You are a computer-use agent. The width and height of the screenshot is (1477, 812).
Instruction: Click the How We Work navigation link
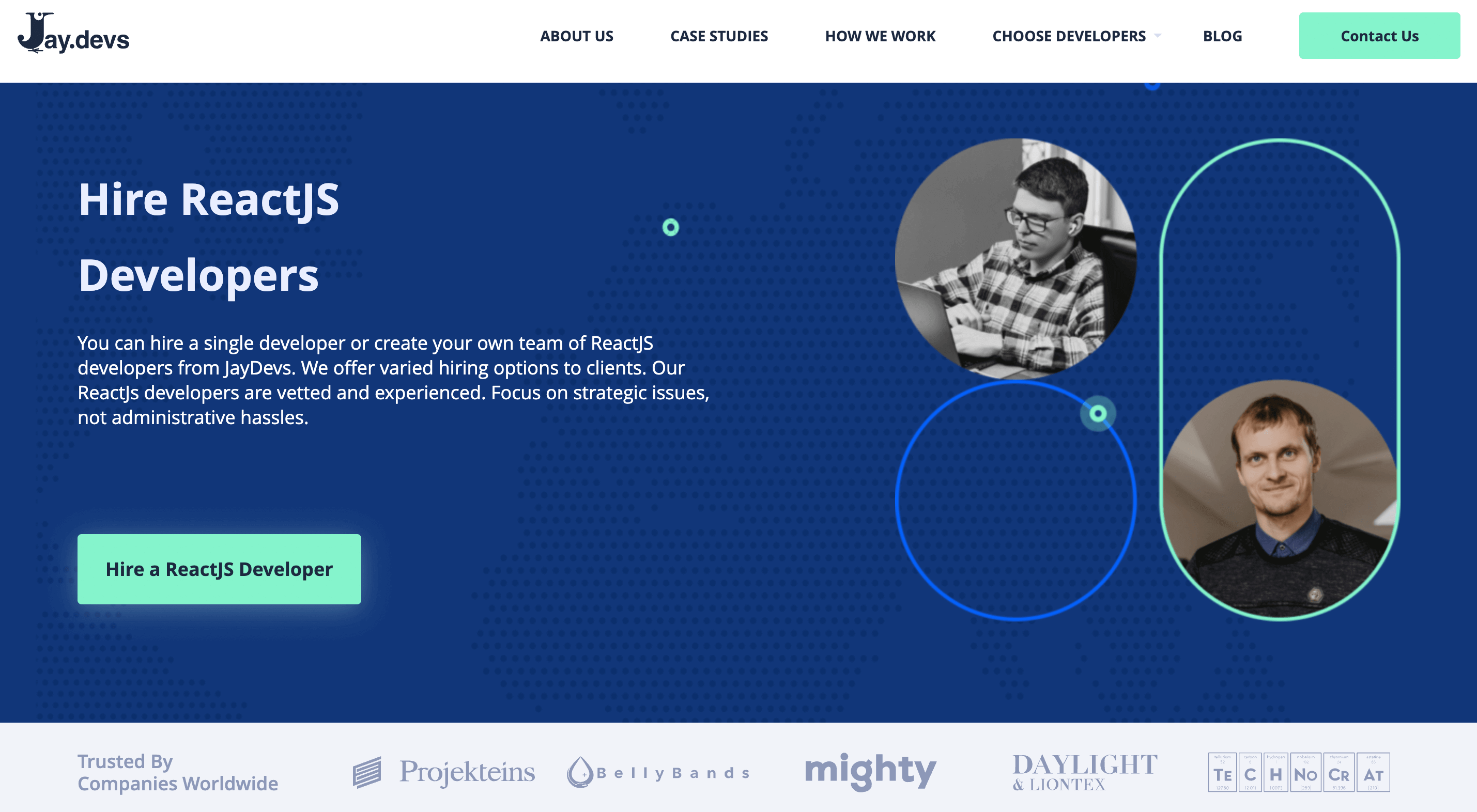pyautogui.click(x=880, y=36)
